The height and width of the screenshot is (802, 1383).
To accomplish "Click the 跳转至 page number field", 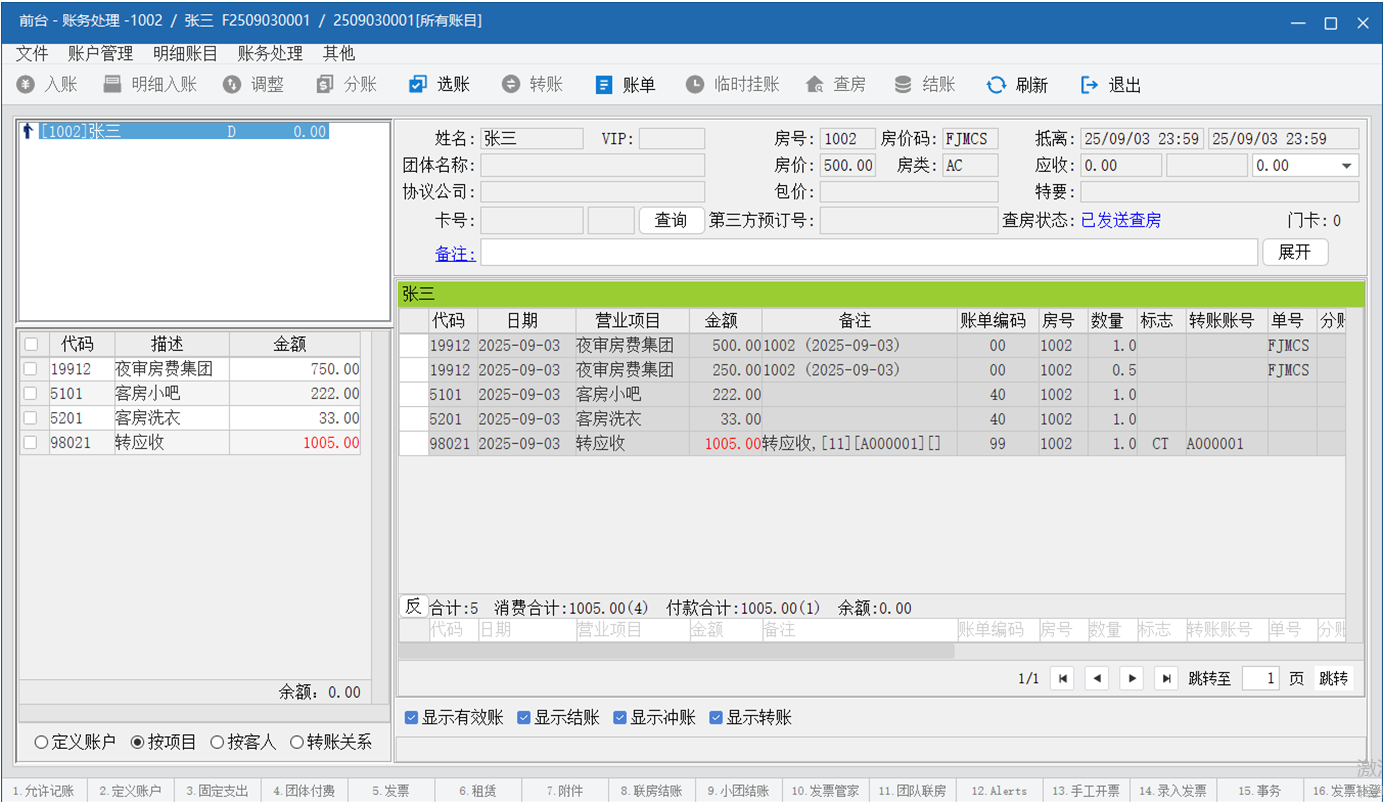I will coord(1261,678).
